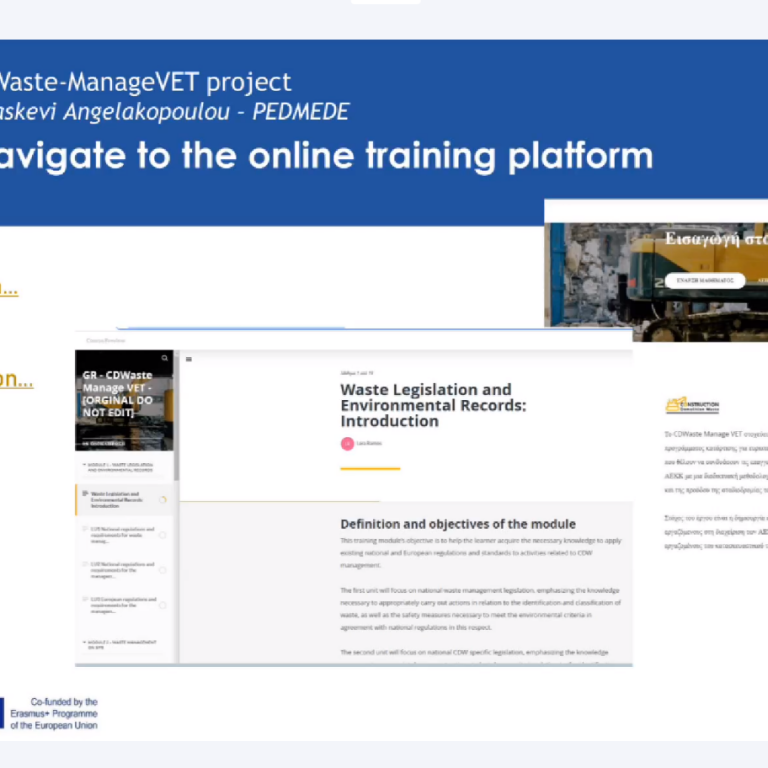Open the Course Preview tab label
Viewport: 768px width, 768px height.
[101, 339]
